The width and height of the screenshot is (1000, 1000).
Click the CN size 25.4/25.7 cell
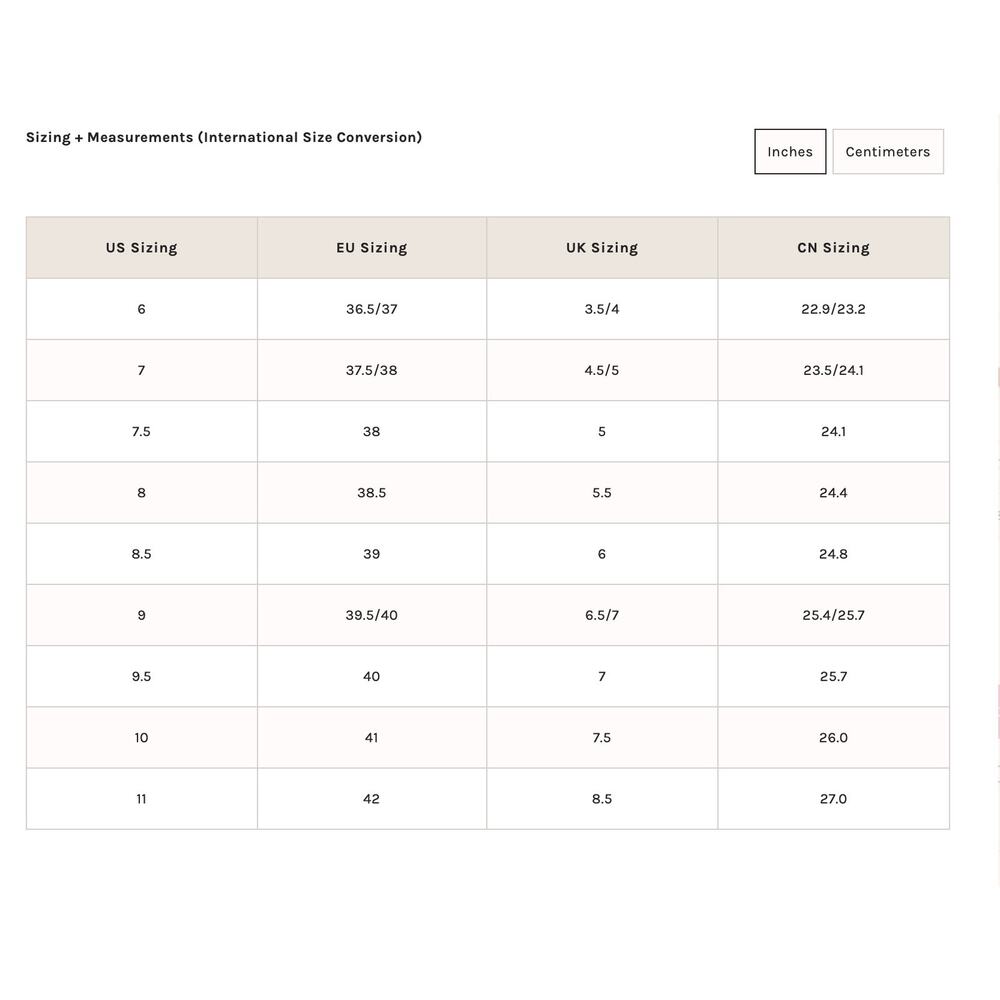click(833, 615)
